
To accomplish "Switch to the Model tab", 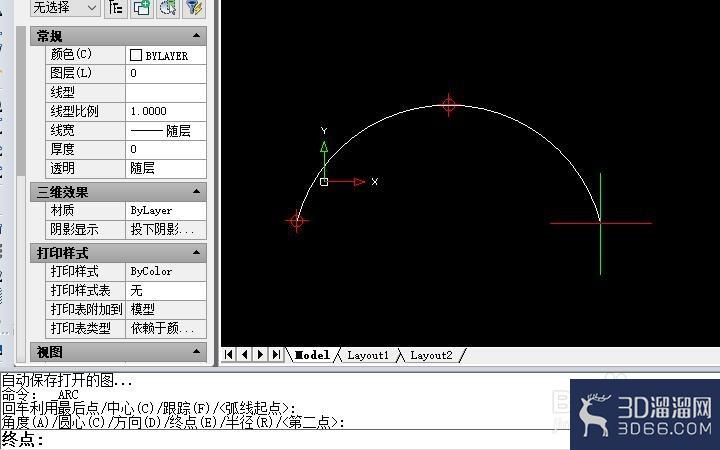I will [312, 355].
